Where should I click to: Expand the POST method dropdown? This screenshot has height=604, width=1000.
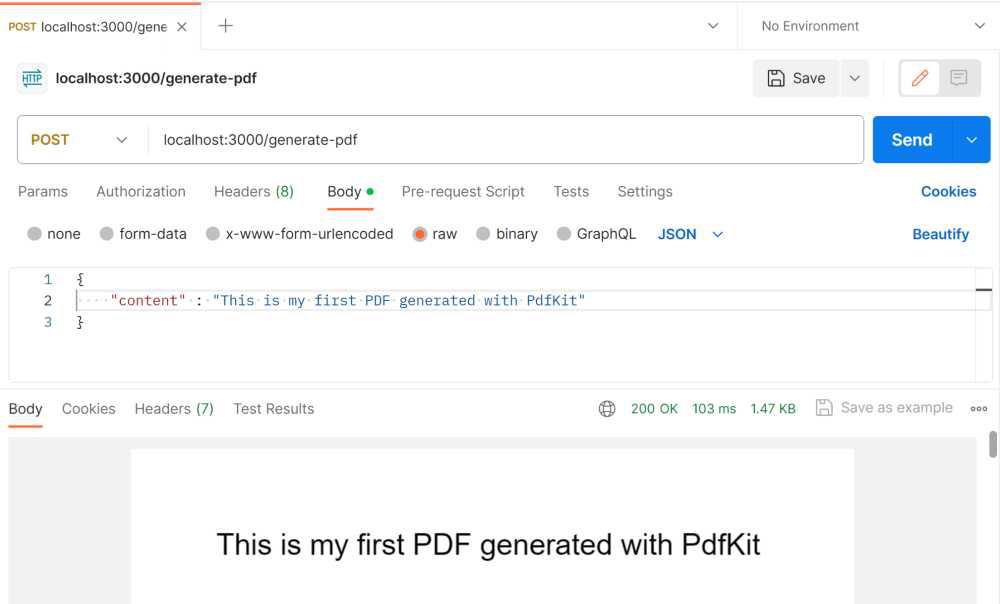pyautogui.click(x=80, y=140)
